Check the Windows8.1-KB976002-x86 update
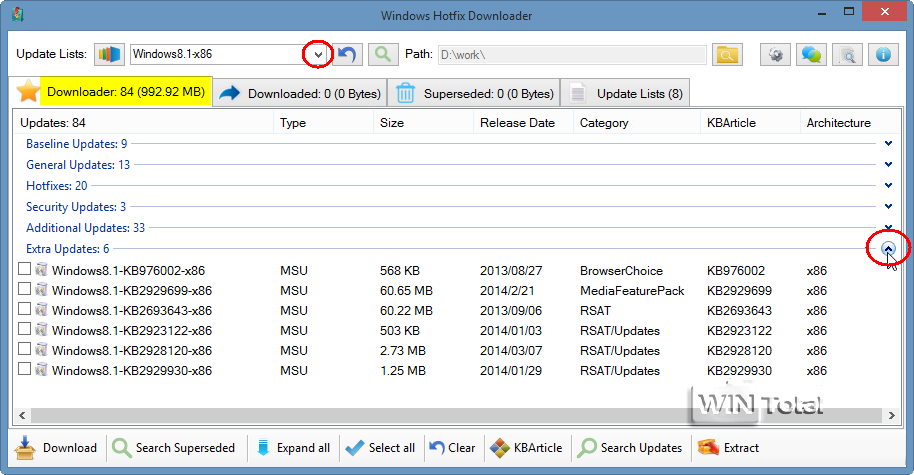Screen dimensions: 914x475 (24, 270)
